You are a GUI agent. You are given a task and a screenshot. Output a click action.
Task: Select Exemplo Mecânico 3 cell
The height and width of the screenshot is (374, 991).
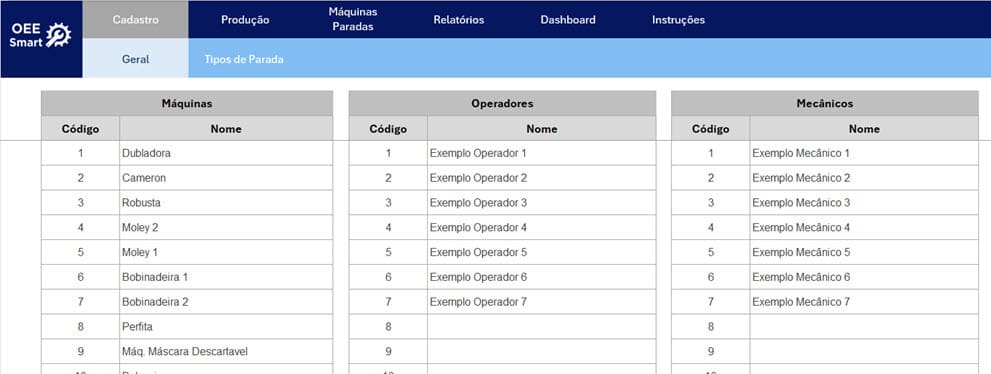click(864, 202)
